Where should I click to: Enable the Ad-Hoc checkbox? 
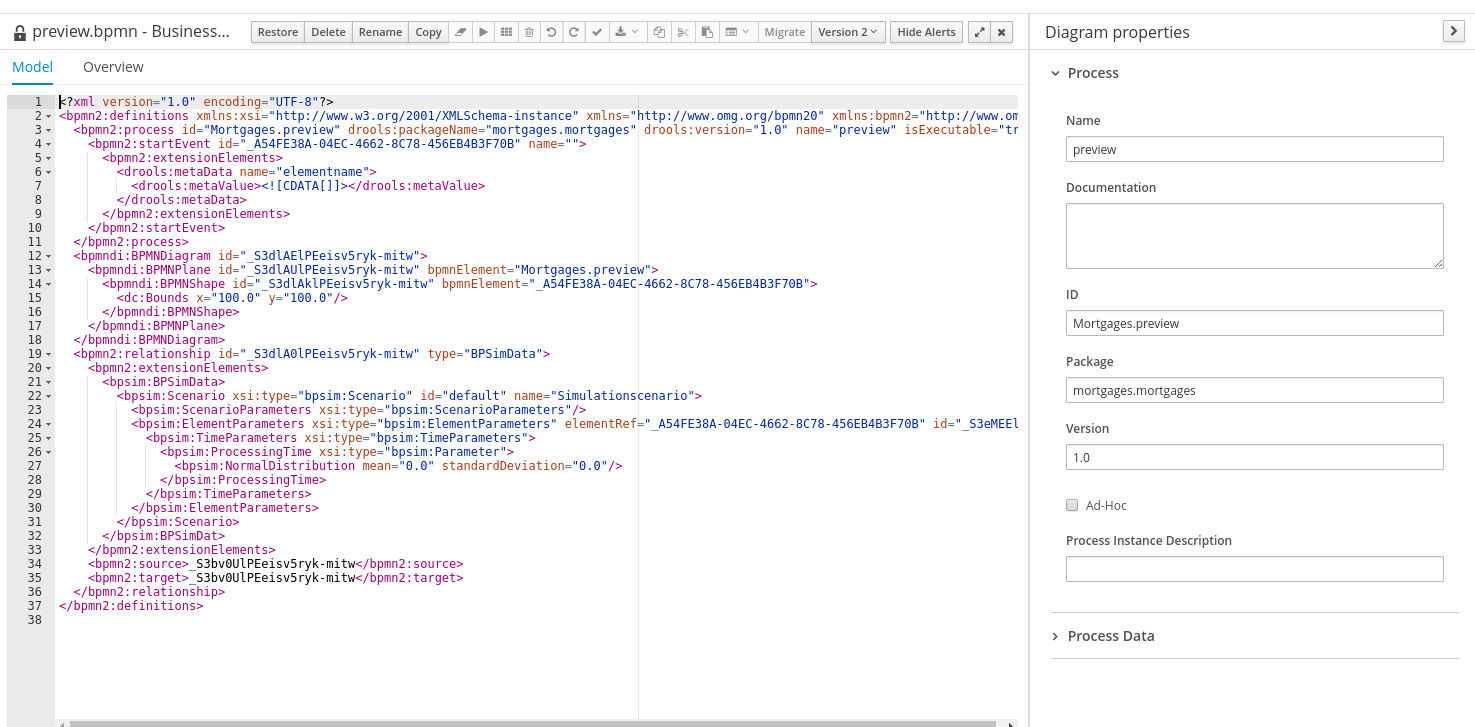click(x=1072, y=506)
